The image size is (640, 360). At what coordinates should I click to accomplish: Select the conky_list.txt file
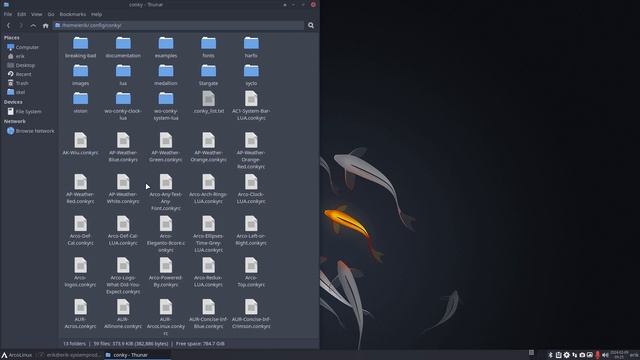point(208,98)
